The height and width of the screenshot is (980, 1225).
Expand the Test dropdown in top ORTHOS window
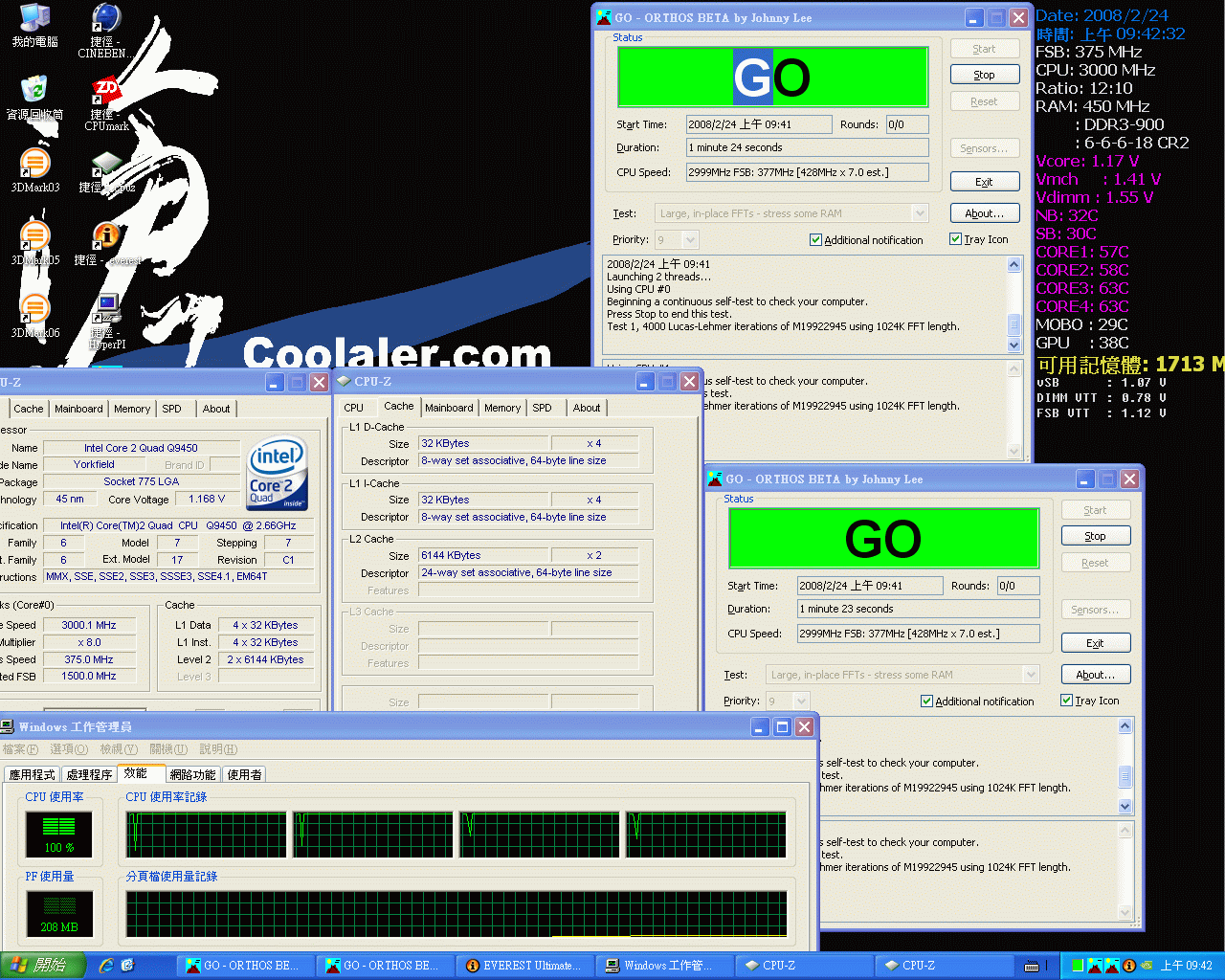[920, 213]
